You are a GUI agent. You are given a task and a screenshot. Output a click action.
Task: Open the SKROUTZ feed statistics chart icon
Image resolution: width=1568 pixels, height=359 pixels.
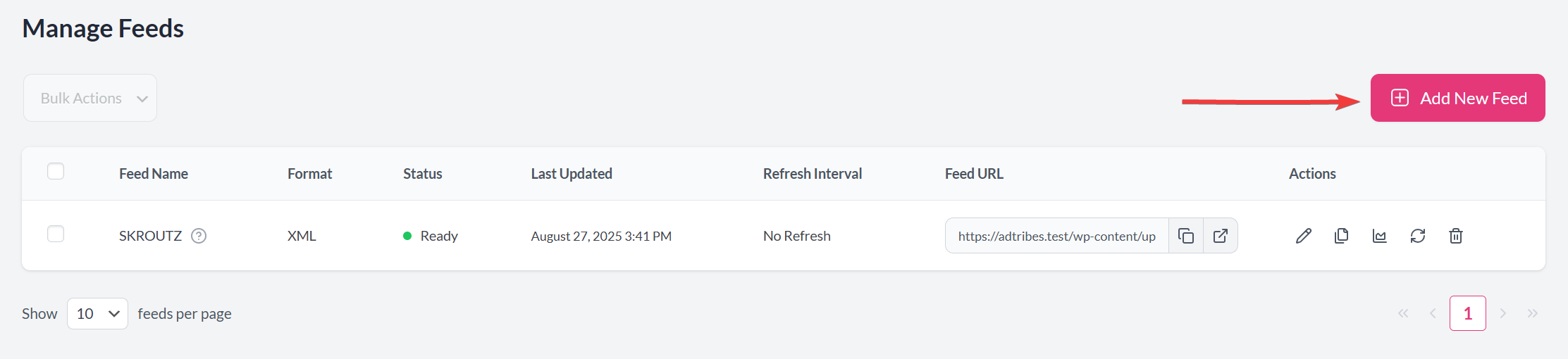[x=1380, y=236]
